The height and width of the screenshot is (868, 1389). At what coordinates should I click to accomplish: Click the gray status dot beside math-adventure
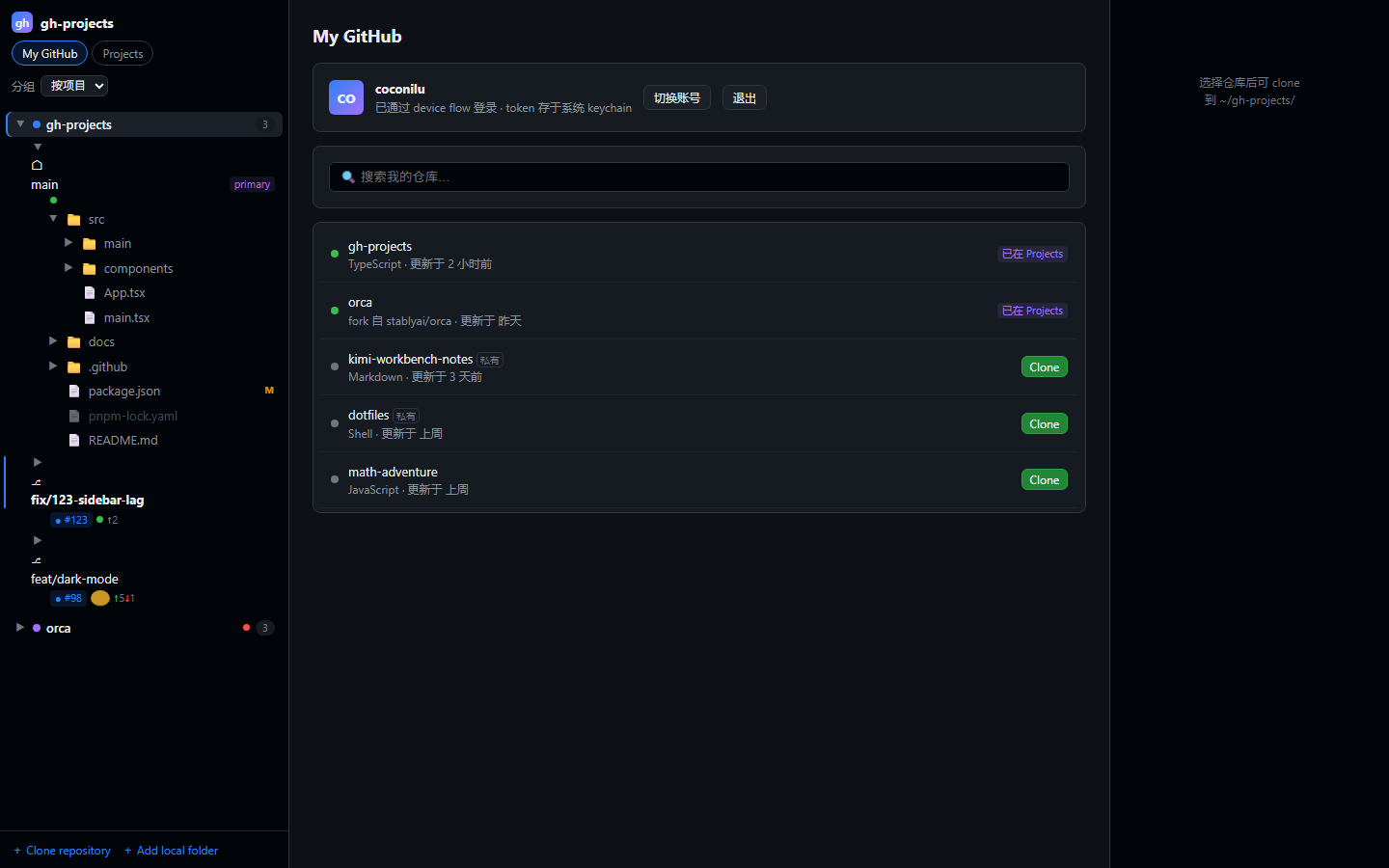pos(335,479)
